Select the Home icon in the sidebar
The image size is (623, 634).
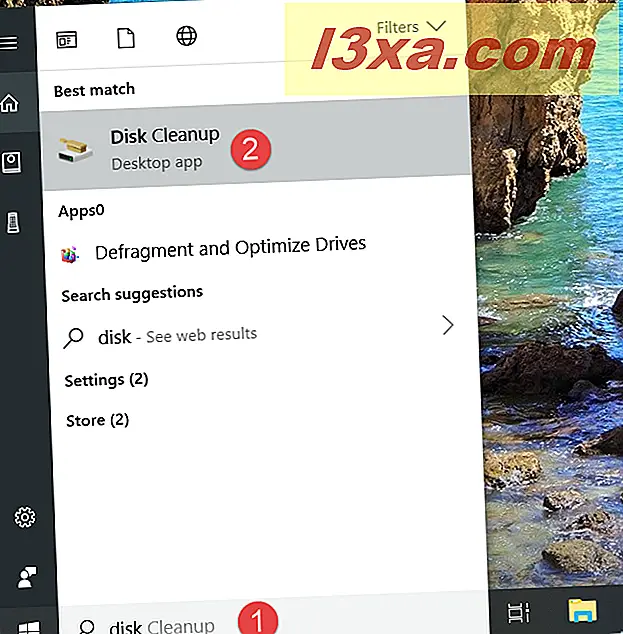[x=9, y=103]
